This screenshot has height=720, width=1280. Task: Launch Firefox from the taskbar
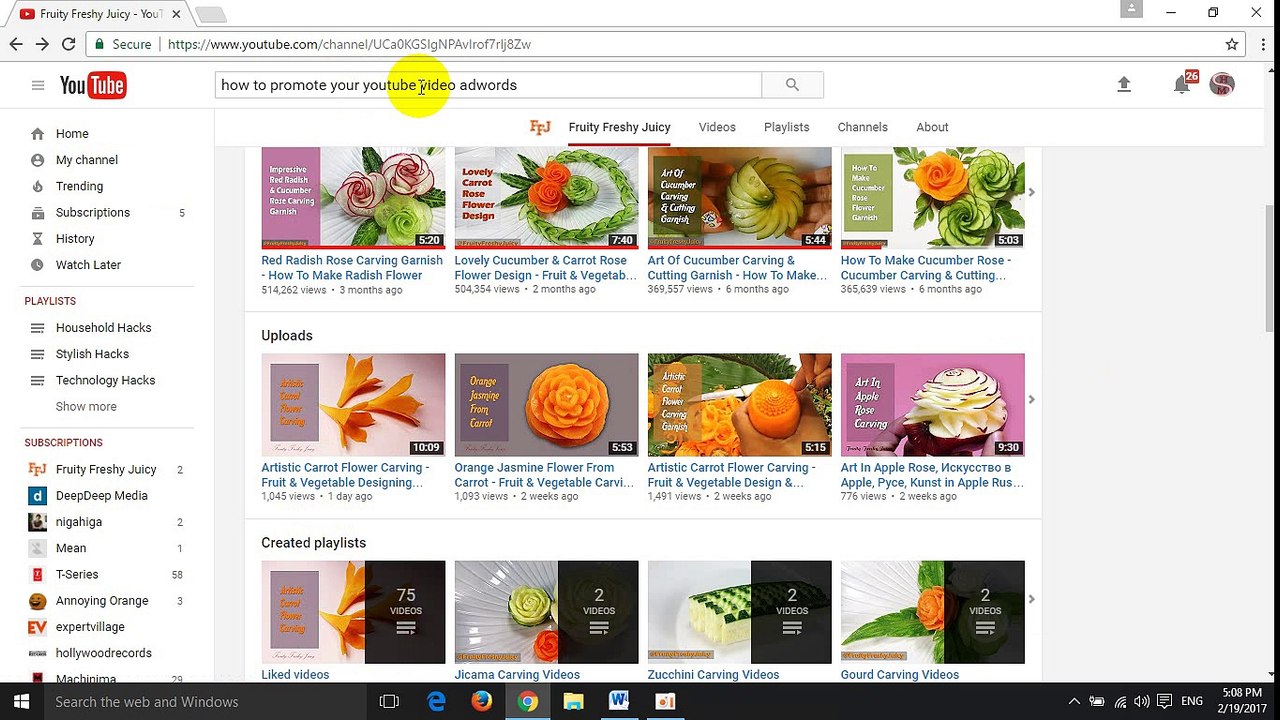coord(482,702)
